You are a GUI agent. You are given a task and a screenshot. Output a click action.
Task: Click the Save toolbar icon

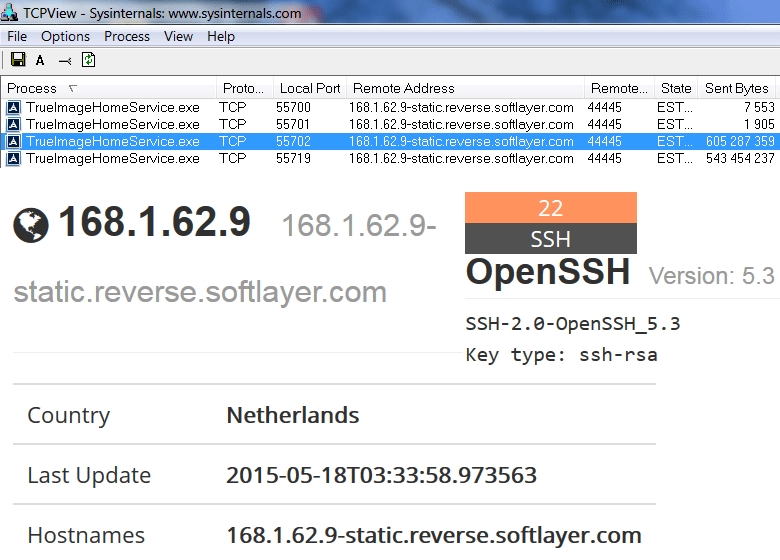point(18,60)
